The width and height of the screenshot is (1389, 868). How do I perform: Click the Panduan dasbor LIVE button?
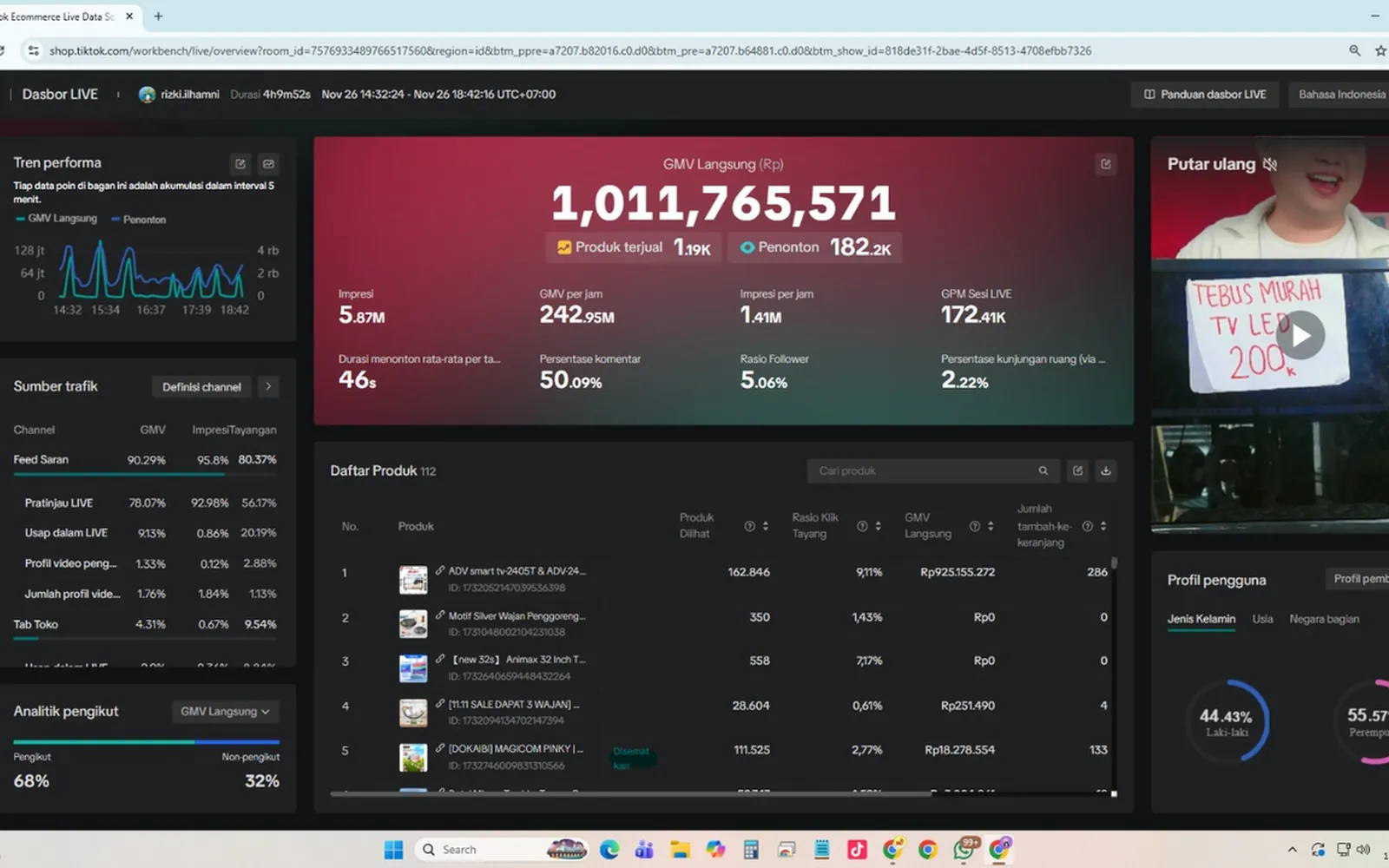(x=1204, y=95)
